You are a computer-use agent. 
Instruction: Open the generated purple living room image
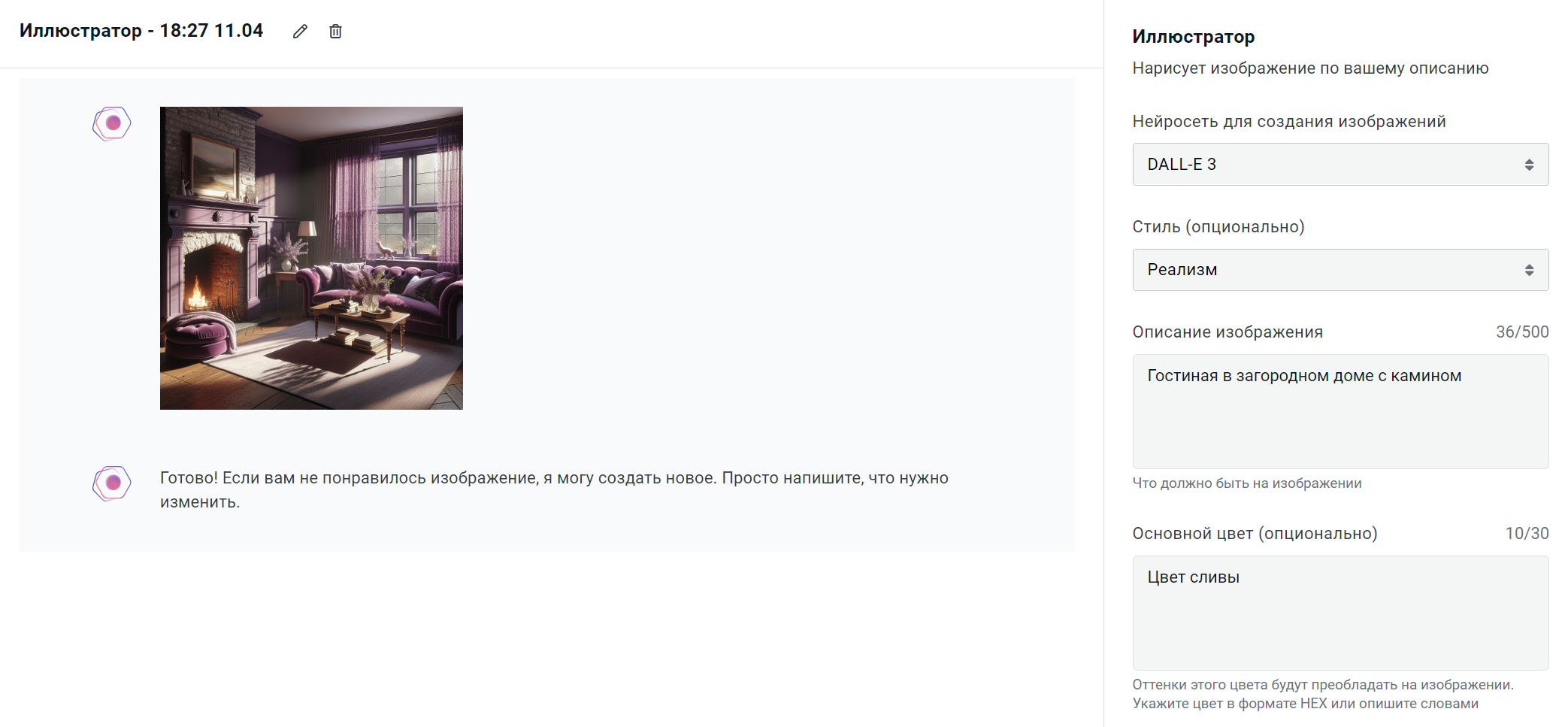pyautogui.click(x=311, y=258)
